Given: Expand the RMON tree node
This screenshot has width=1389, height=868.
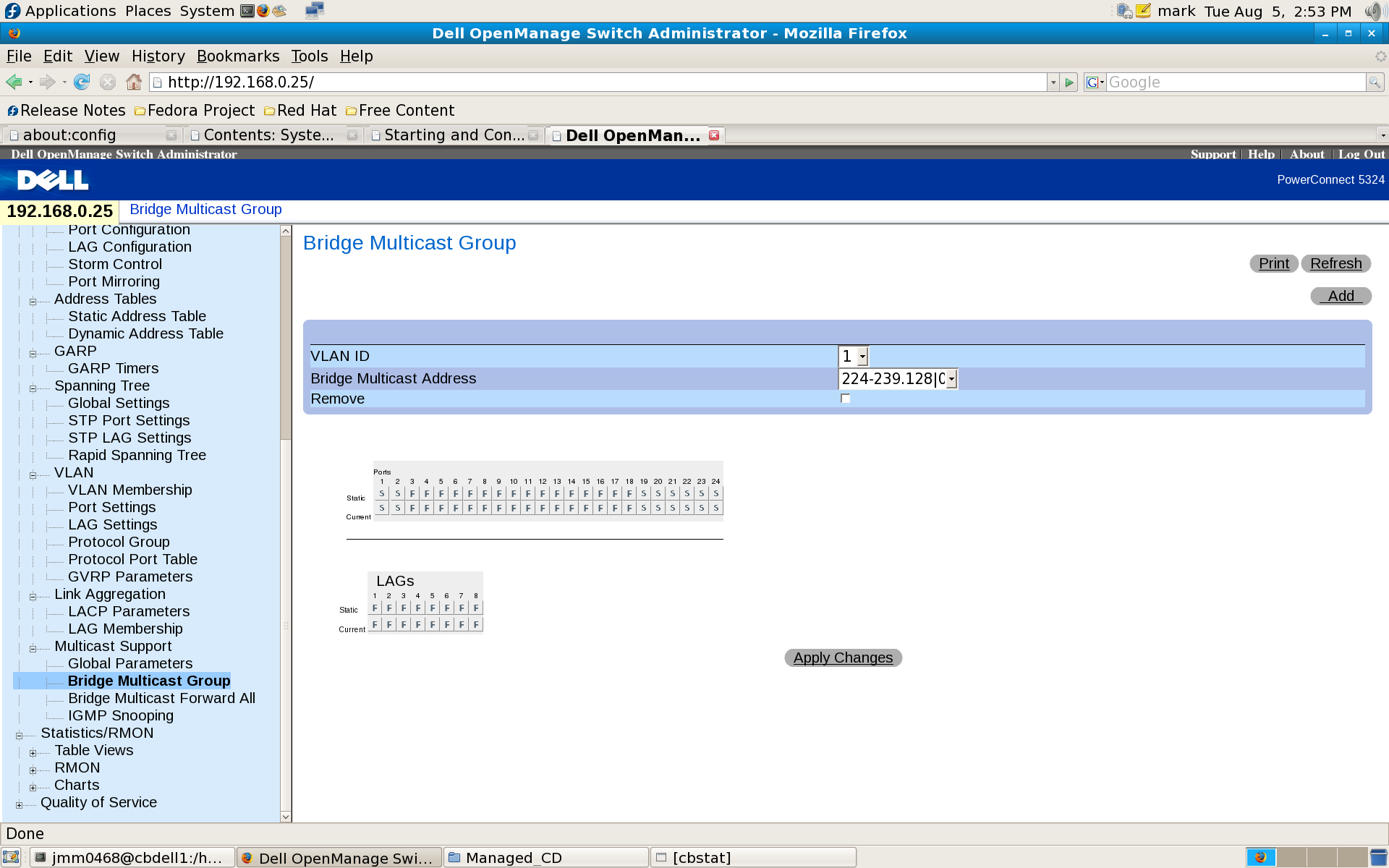Looking at the screenshot, I should tap(33, 770).
